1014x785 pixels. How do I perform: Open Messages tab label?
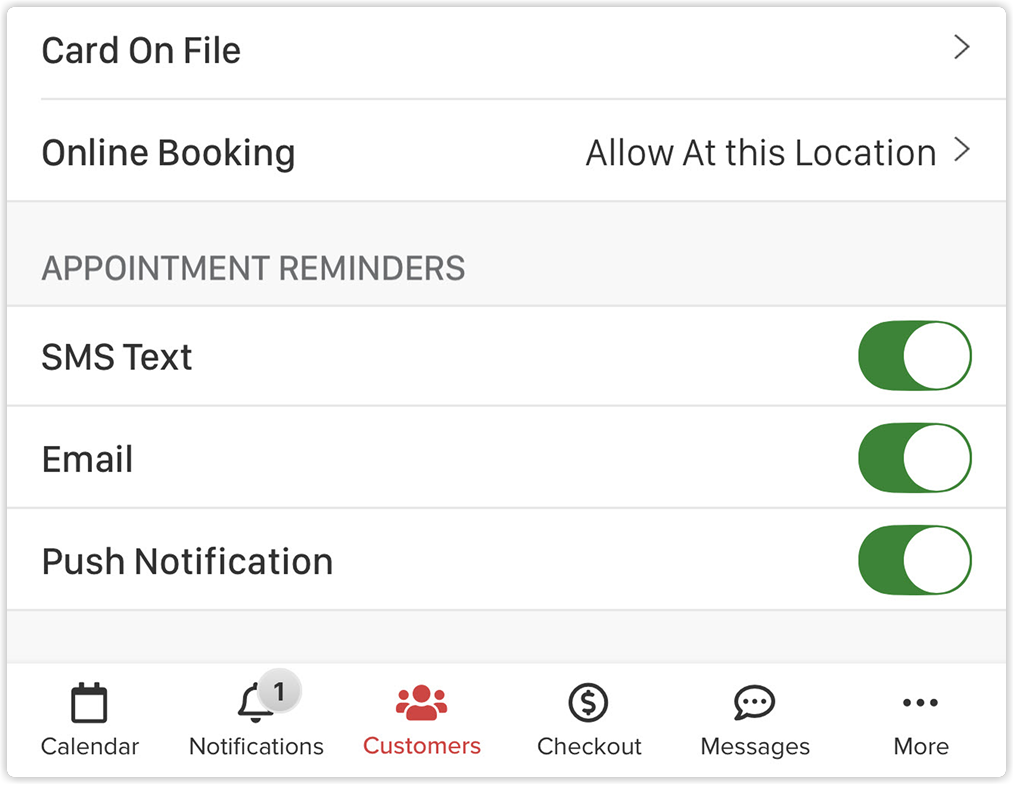point(755,747)
